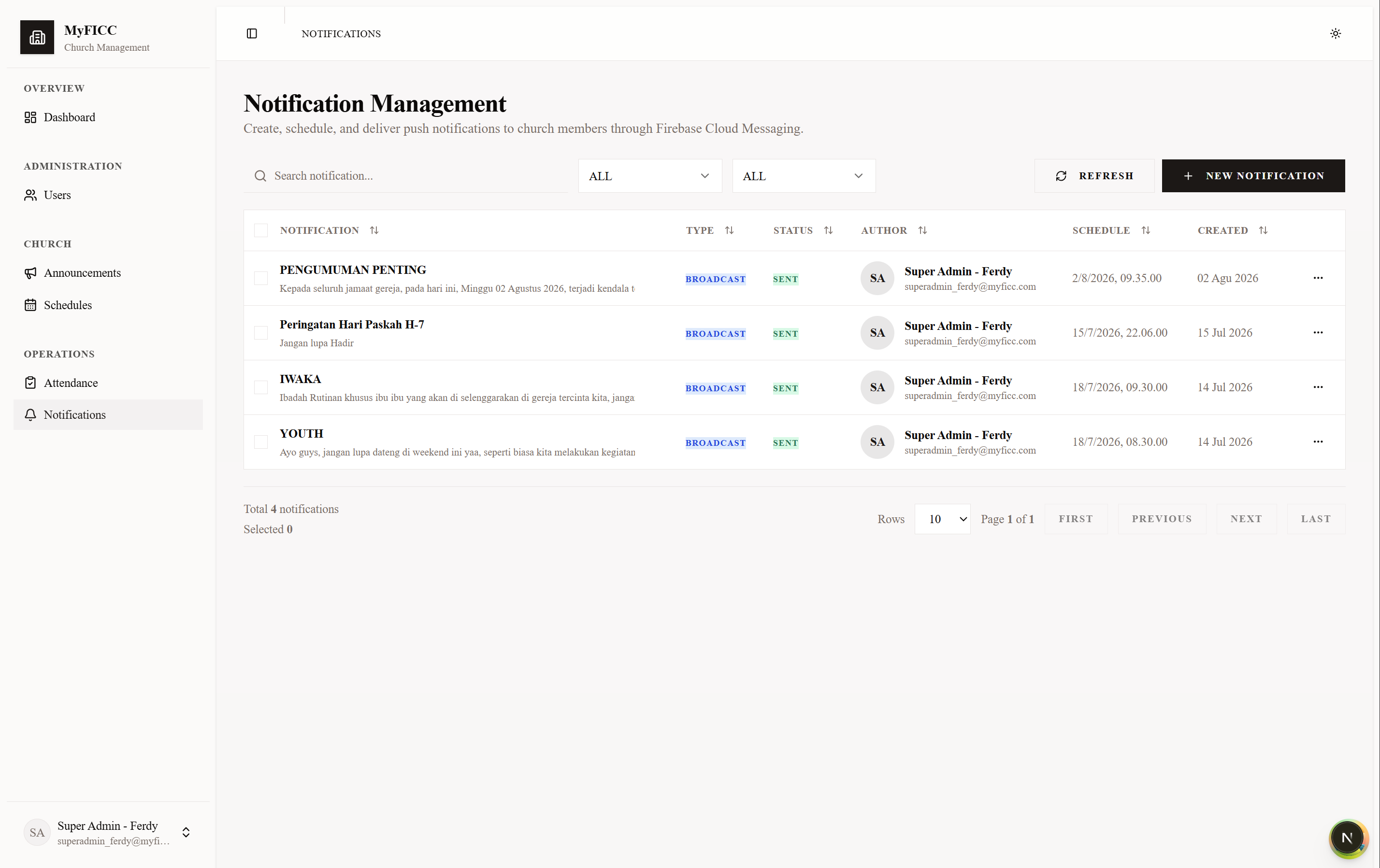Check the Peringatan Hari Paskah H-7 checkbox
Image resolution: width=1380 pixels, height=868 pixels.
(x=261, y=333)
